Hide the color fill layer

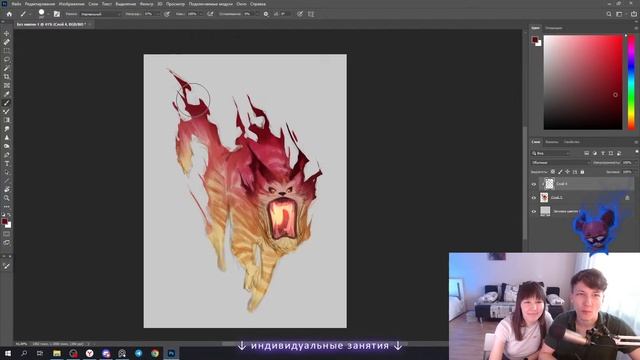(x=533, y=211)
